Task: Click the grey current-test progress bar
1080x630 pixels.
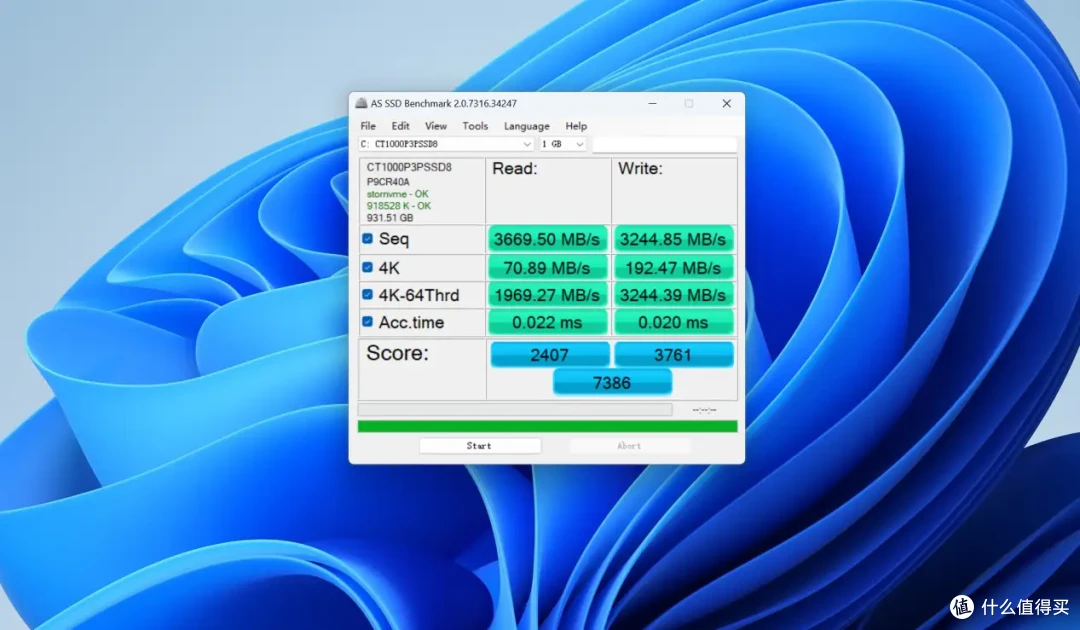Action: point(515,410)
